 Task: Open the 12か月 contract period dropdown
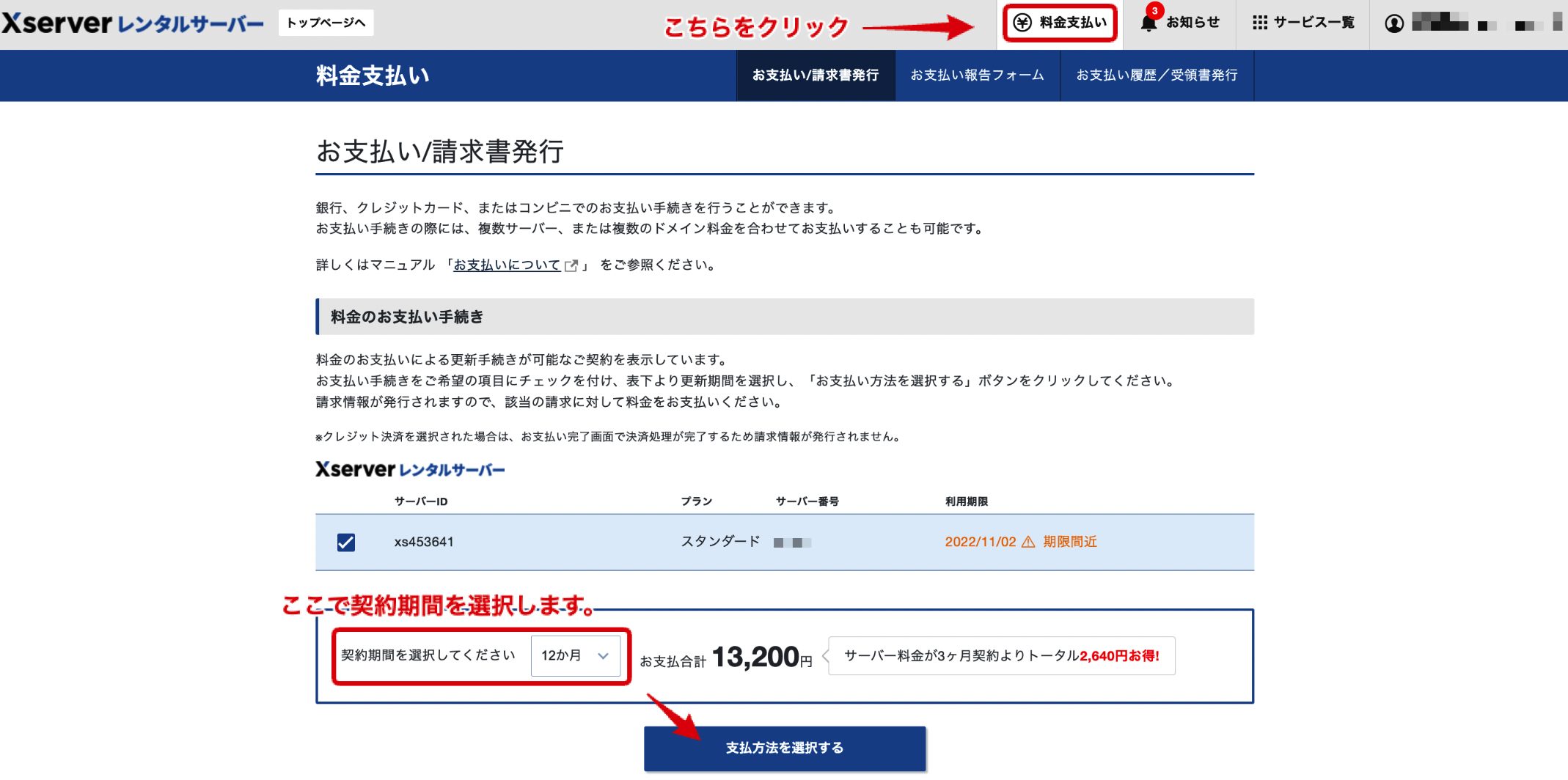click(576, 655)
